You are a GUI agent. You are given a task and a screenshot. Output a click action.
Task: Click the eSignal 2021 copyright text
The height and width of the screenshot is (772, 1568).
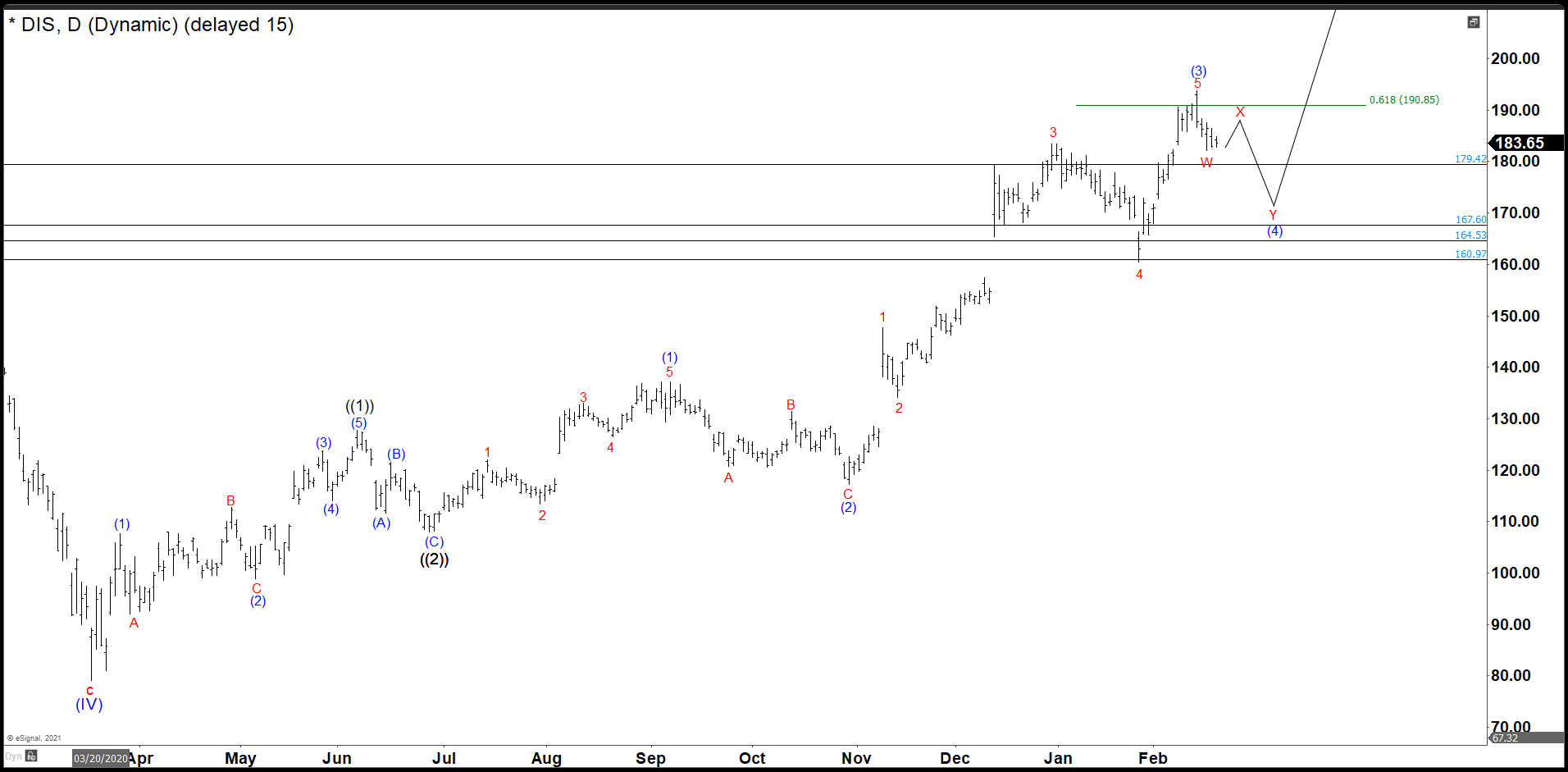tap(34, 738)
